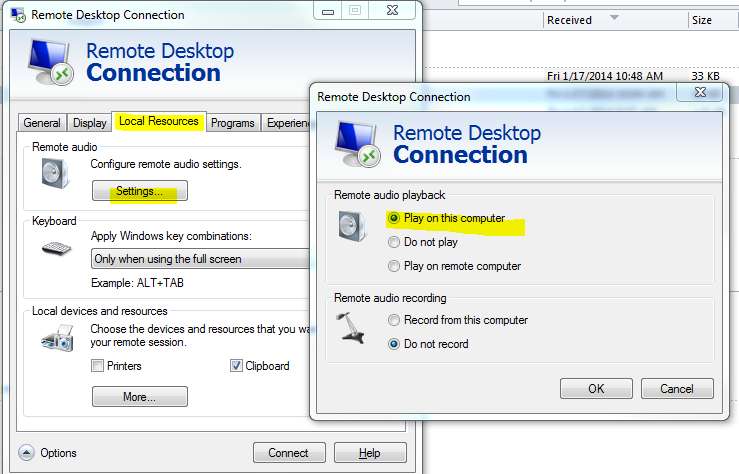Click the speaker icon under Remote audio

click(x=55, y=173)
